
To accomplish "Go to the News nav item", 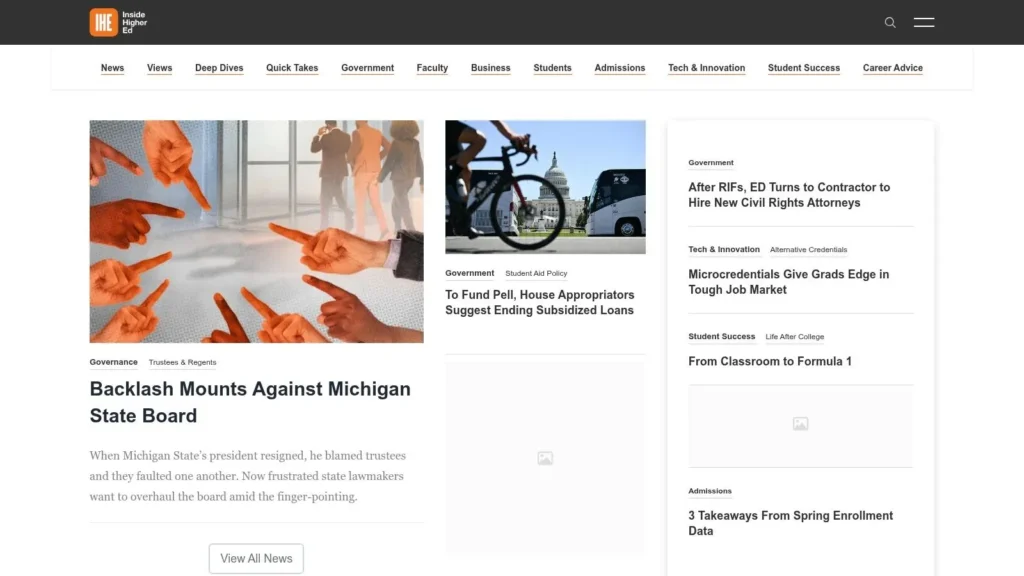I will pyautogui.click(x=112, y=68).
